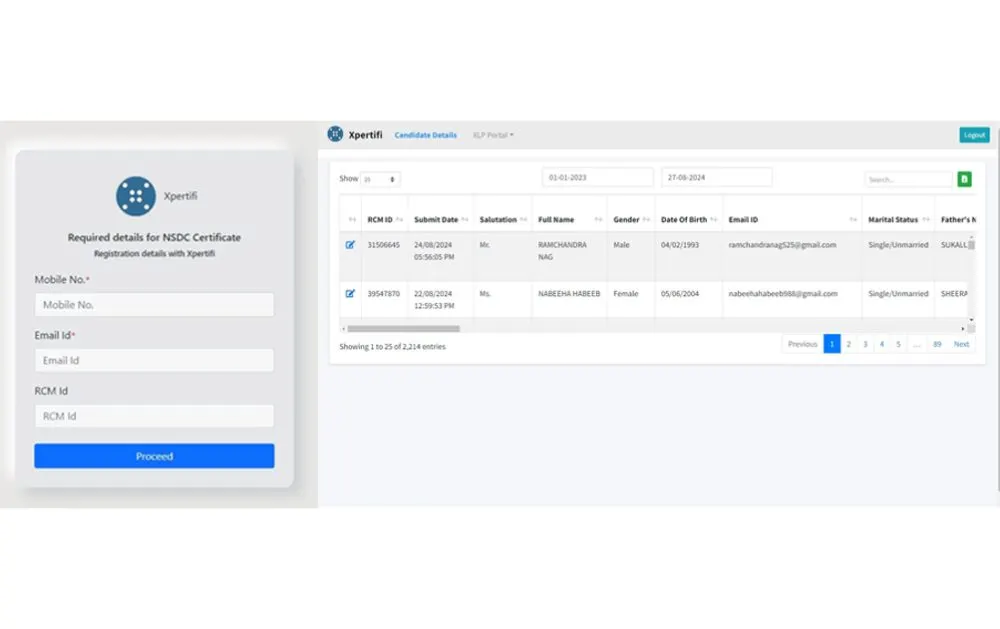
Task: Click the end date field 27-08-2024
Action: (x=717, y=177)
